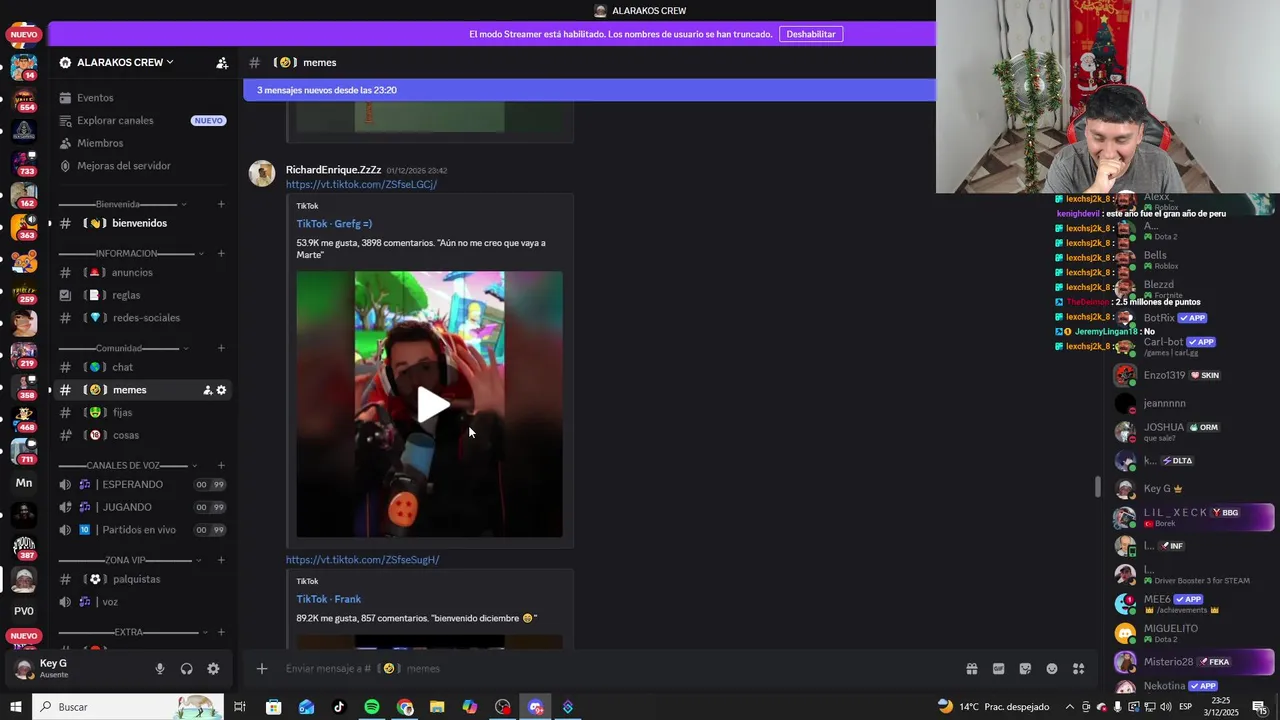
Task: Open Windows notification center
Action: click(1261, 707)
